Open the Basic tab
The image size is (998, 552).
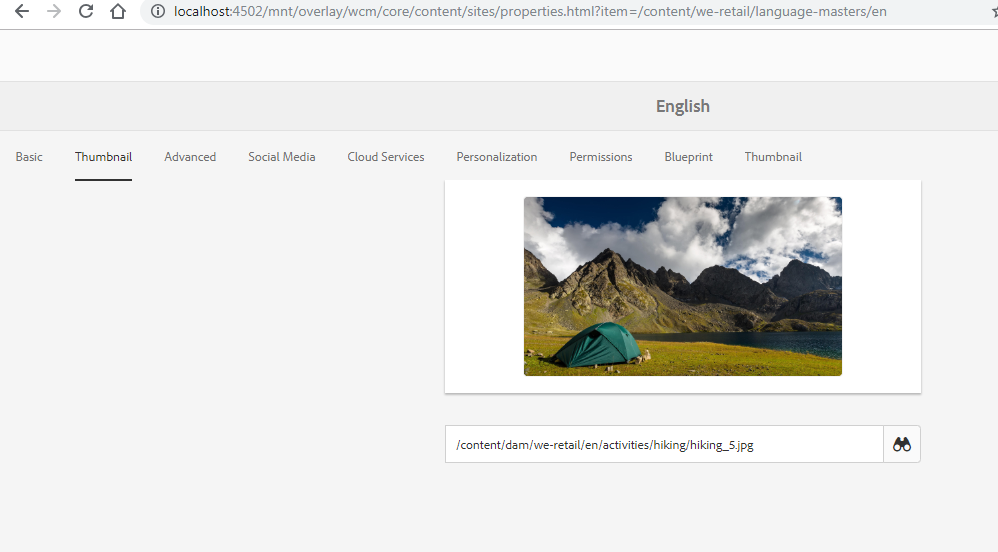29,157
